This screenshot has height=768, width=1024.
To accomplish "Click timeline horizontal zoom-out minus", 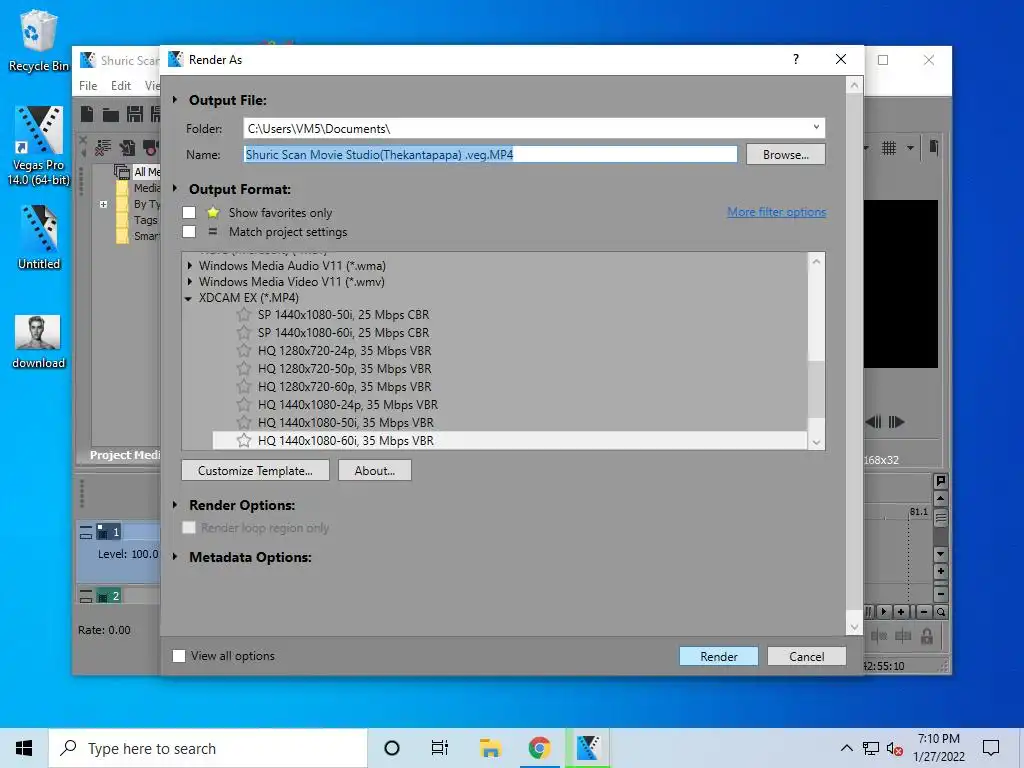I will pyautogui.click(x=923, y=612).
